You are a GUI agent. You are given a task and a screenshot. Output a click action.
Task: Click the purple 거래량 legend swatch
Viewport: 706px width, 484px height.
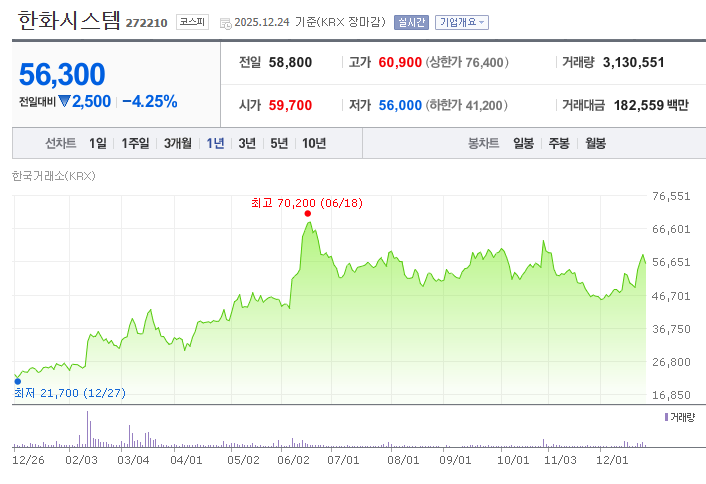click(x=666, y=417)
